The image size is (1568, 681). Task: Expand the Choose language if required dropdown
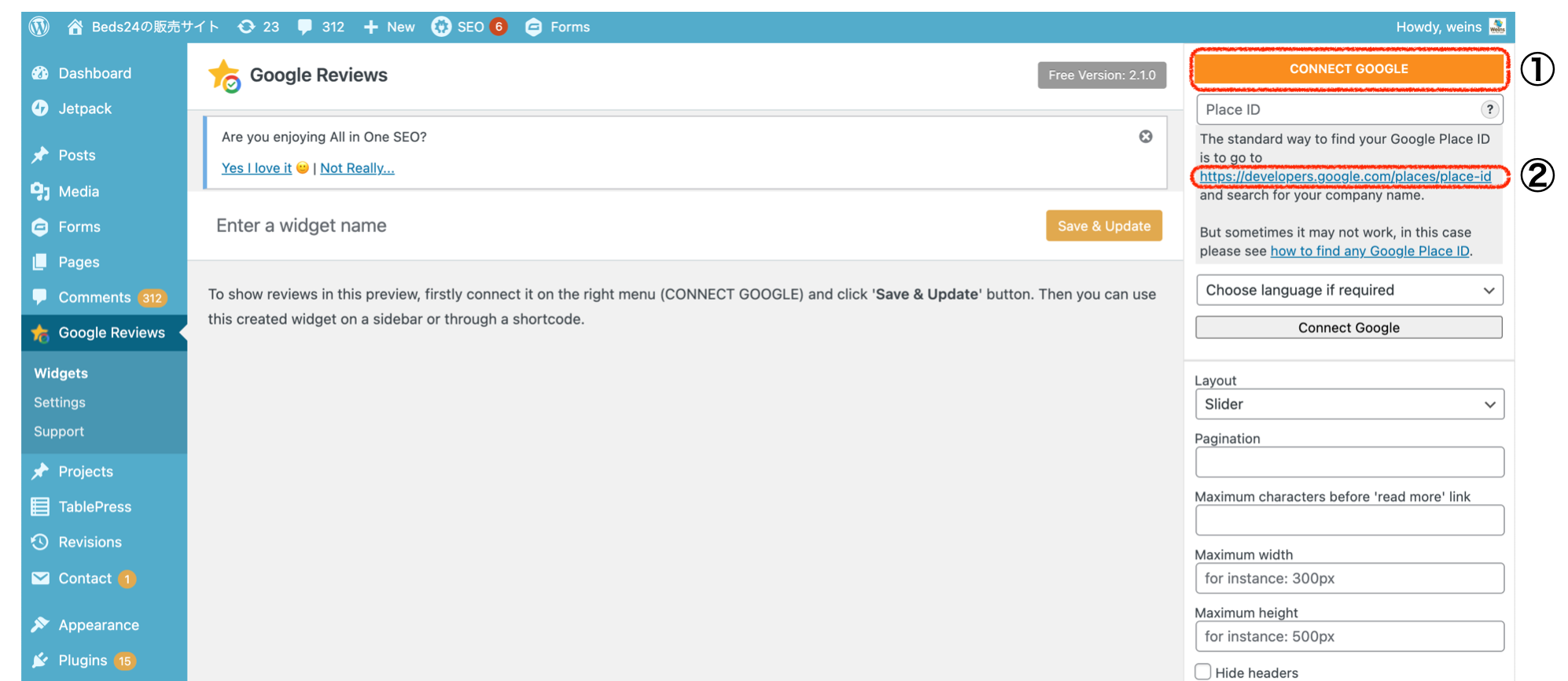coord(1349,290)
